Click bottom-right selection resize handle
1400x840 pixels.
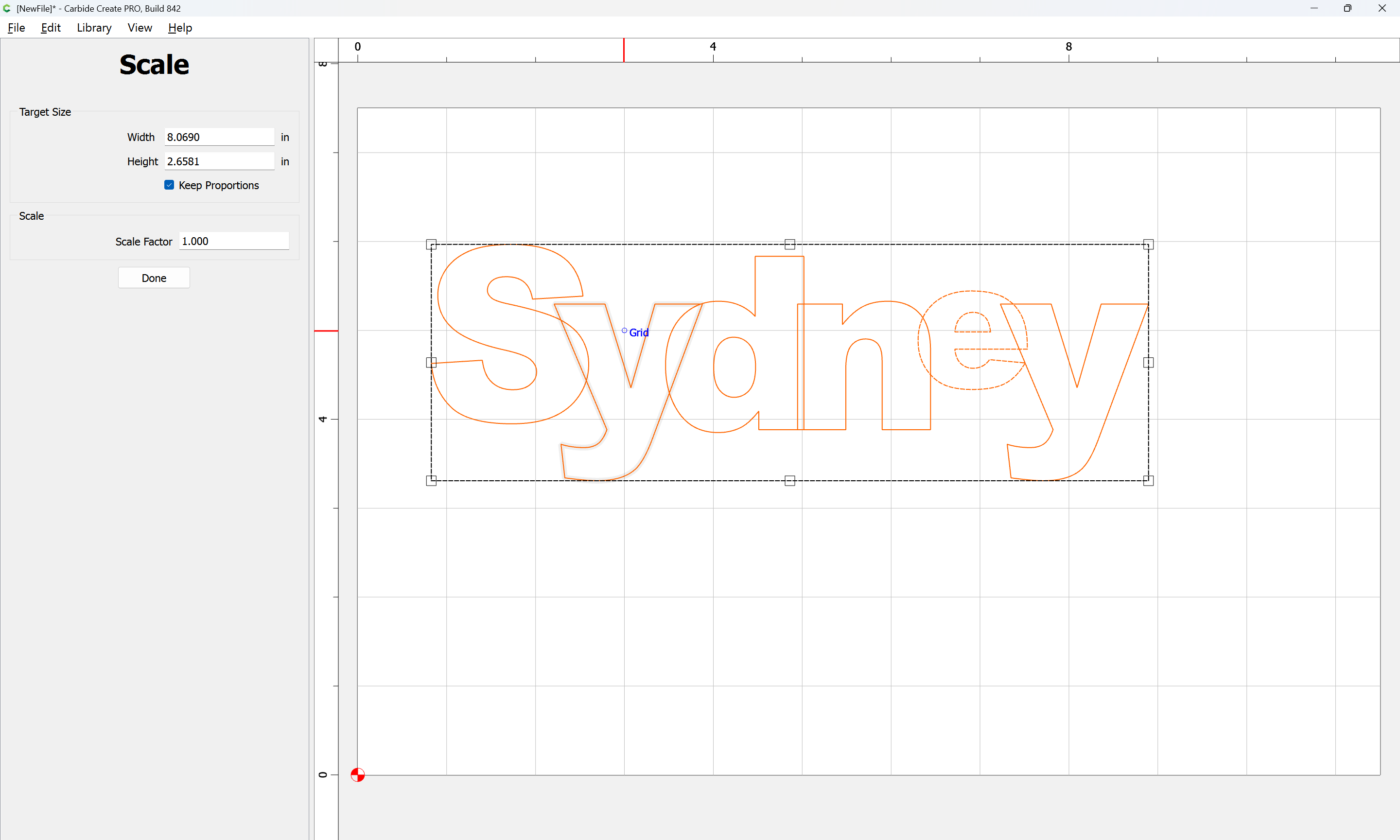[x=1148, y=481]
